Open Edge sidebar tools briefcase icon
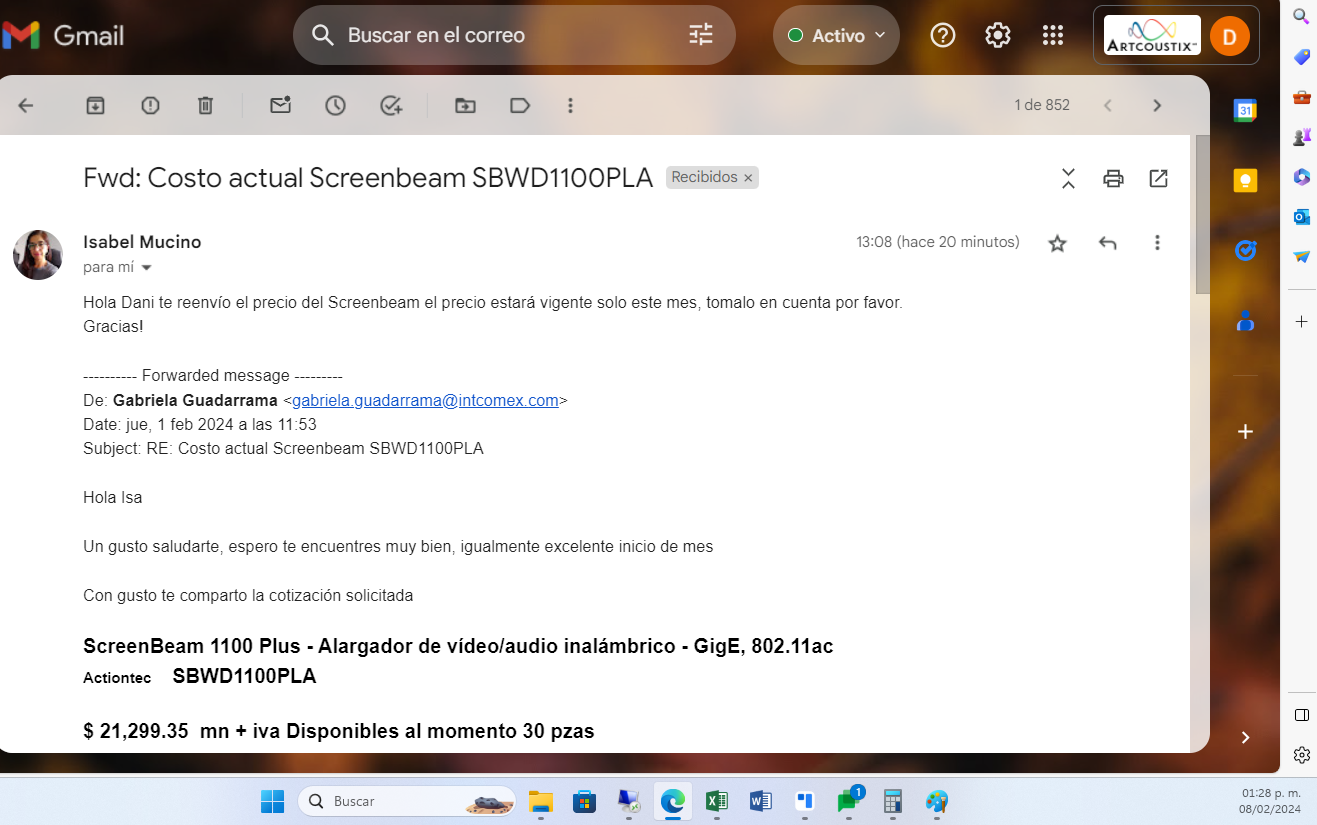 coord(1301,97)
